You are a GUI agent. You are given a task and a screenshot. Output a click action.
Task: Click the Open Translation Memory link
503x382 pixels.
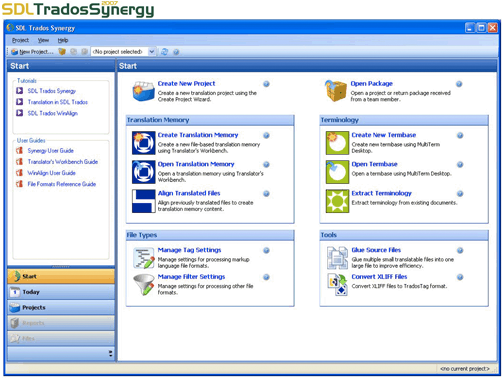[196, 164]
